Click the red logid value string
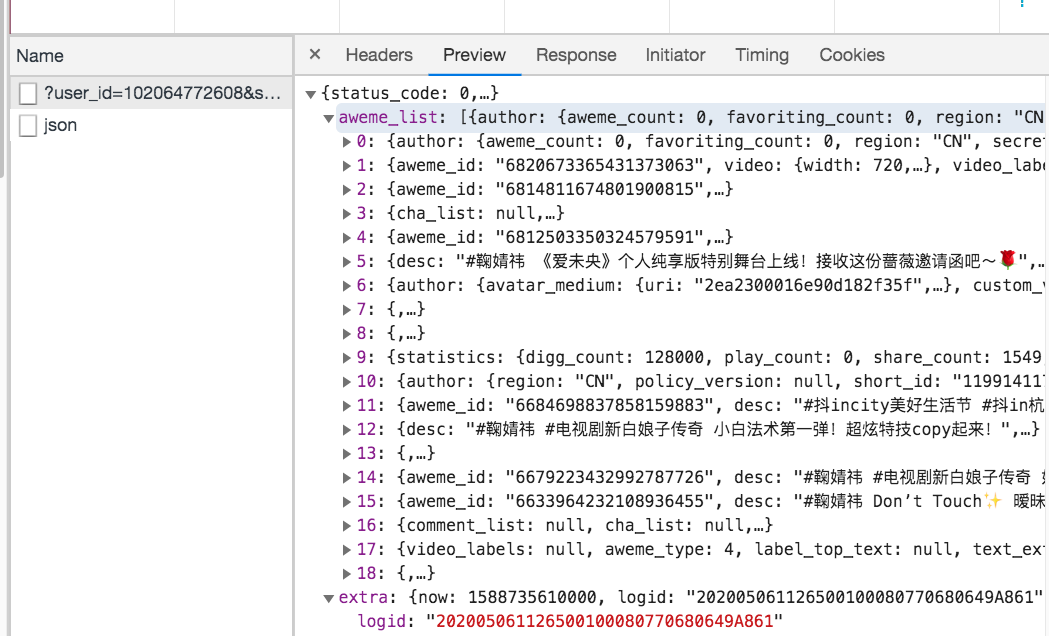Image resolution: width=1049 pixels, height=636 pixels. (604, 621)
